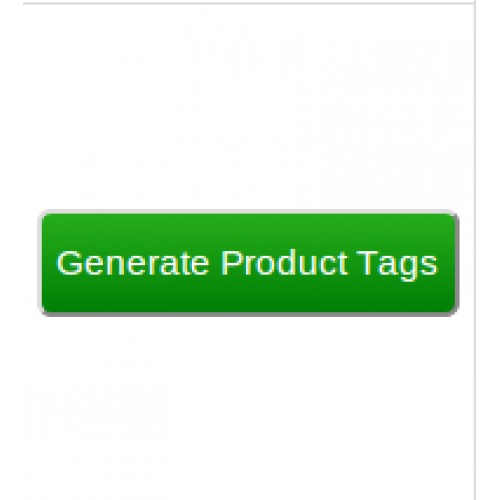Screen dimensions: 500x500
Task: Trigger Generate Product Tags
Action: point(248,263)
